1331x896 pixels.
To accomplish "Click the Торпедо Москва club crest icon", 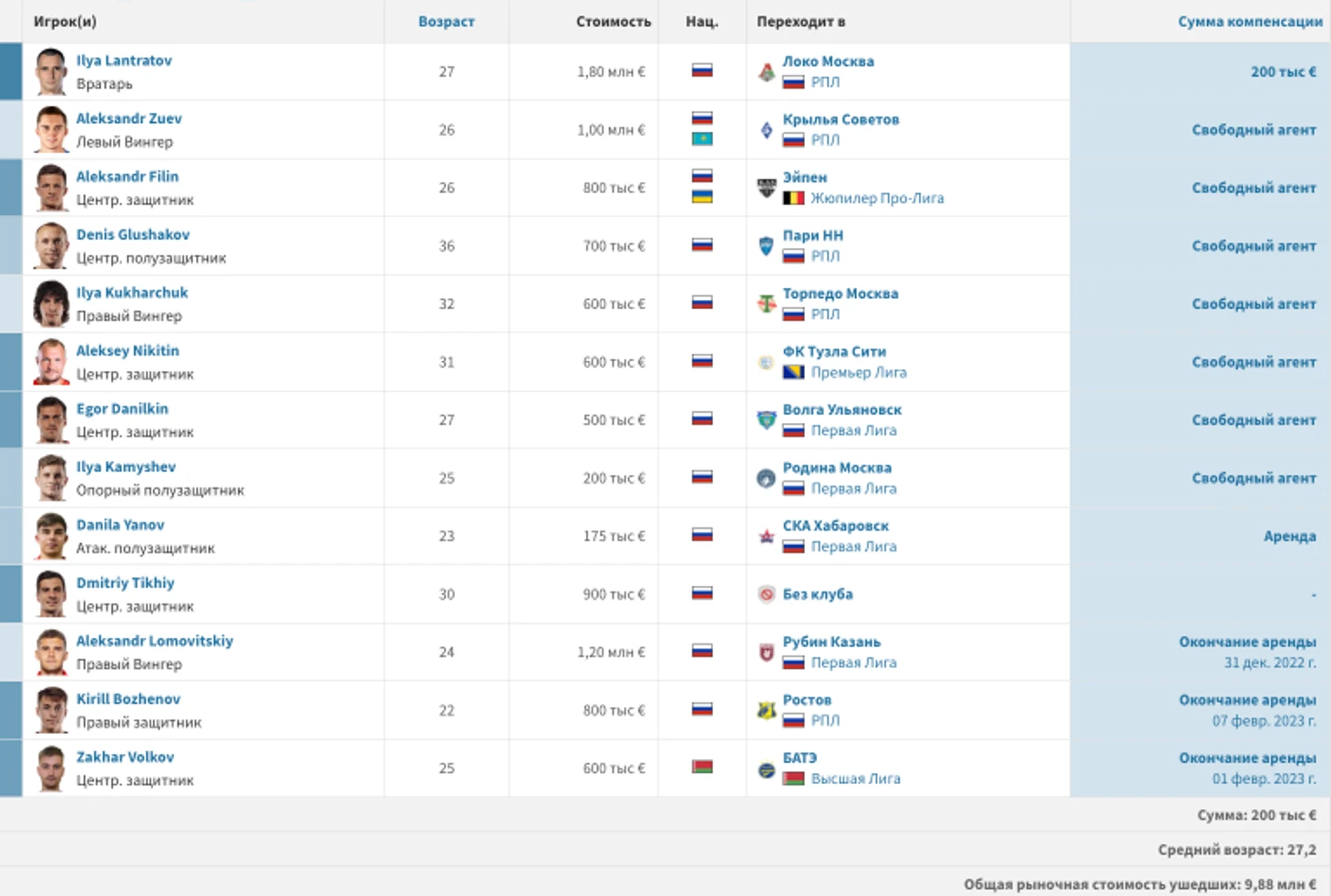I will [767, 304].
